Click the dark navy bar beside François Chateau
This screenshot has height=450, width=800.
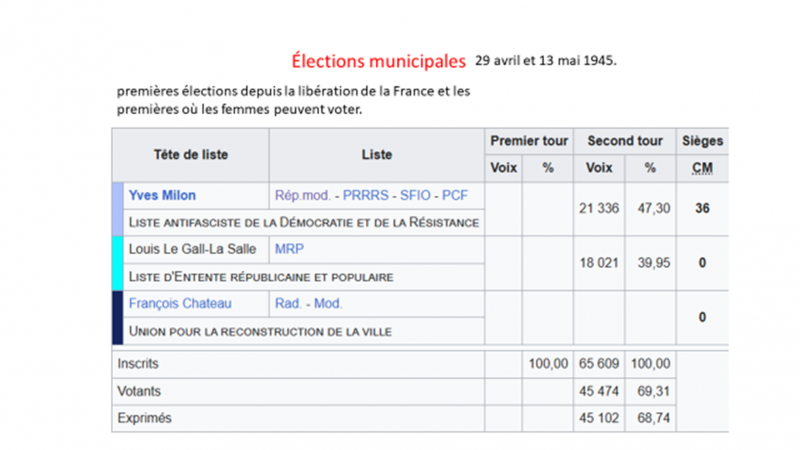(x=118, y=317)
